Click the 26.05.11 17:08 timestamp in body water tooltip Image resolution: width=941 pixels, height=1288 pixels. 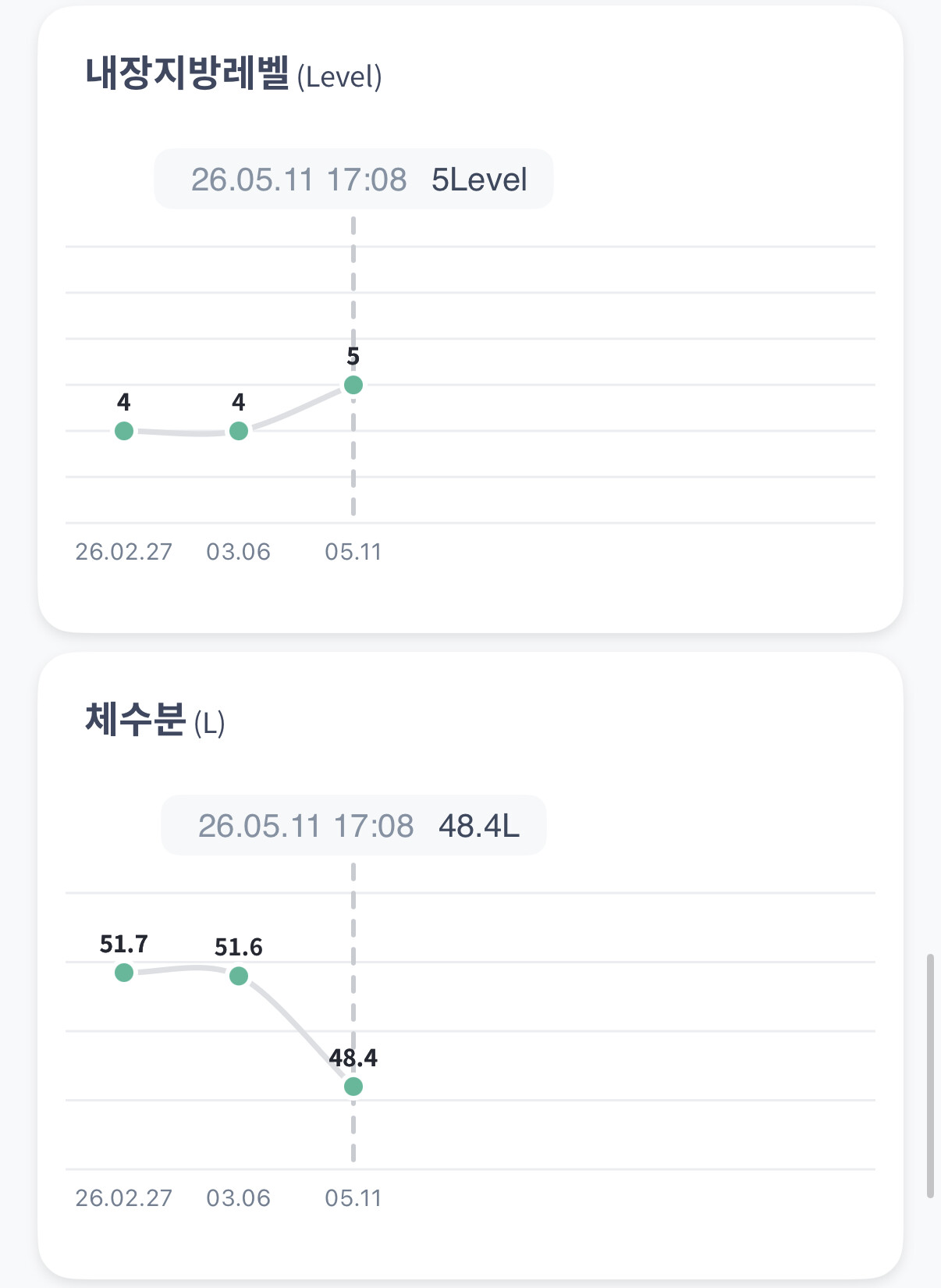[x=306, y=826]
